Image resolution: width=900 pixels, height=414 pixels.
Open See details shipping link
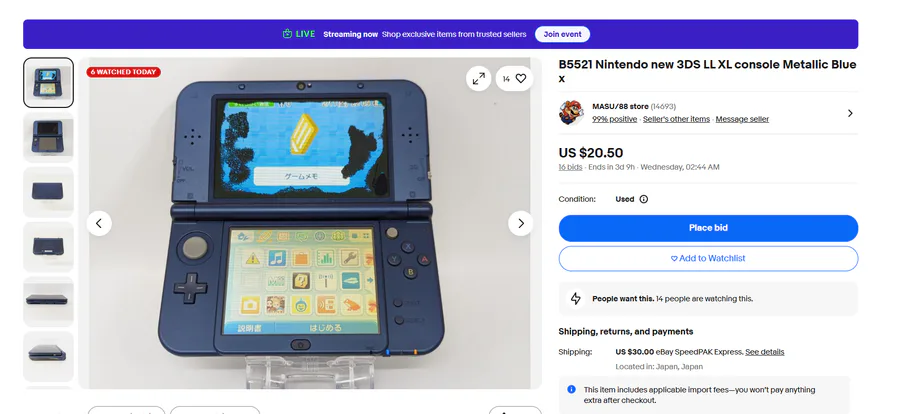[765, 352]
